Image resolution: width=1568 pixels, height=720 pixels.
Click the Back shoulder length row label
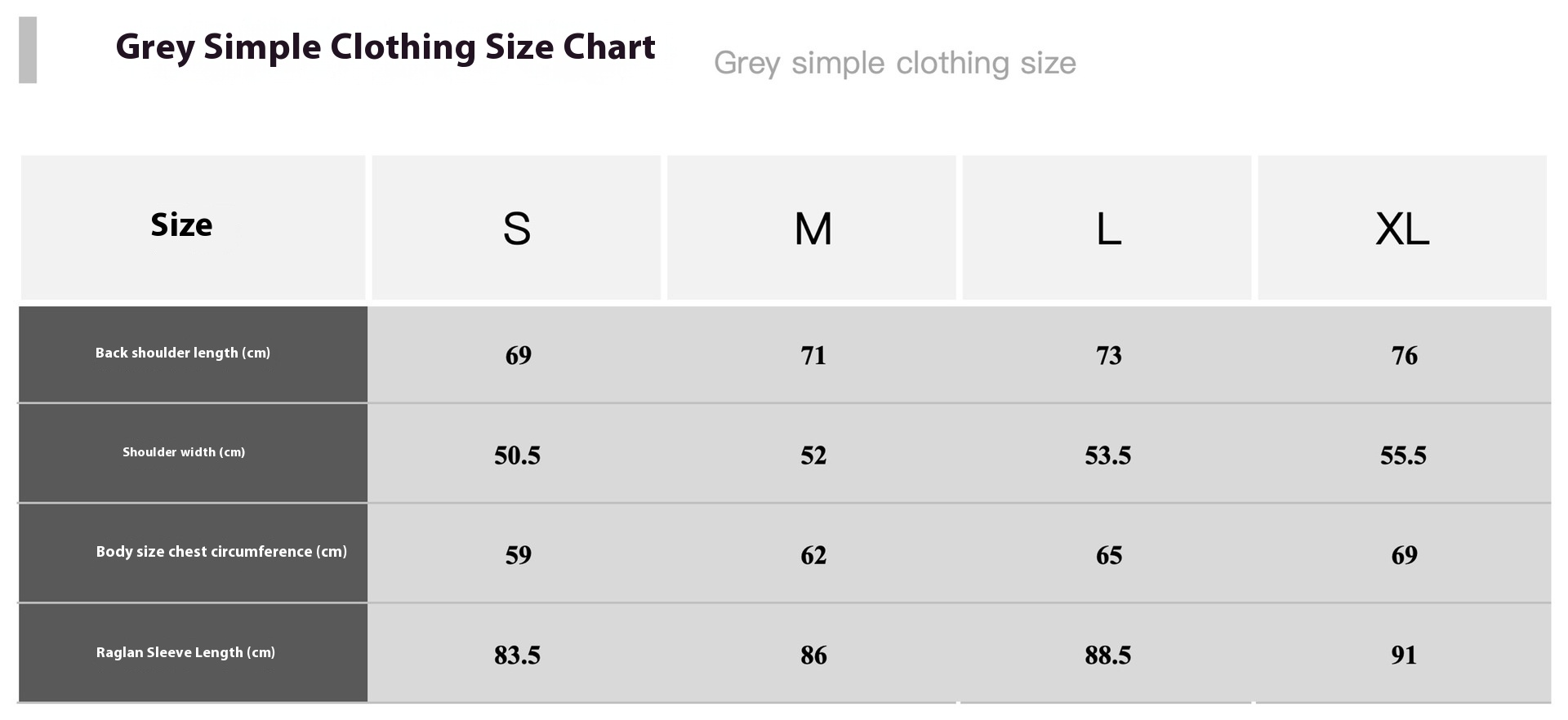[183, 353]
